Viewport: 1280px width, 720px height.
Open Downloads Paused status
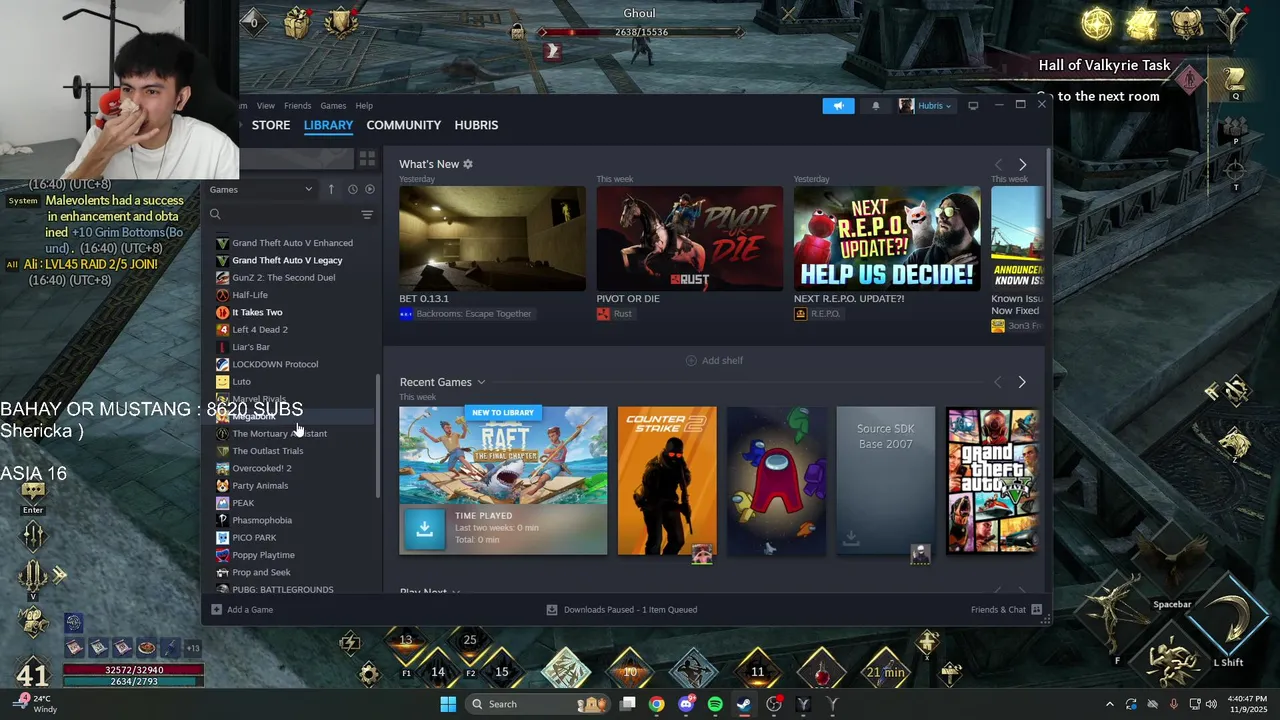(x=622, y=610)
